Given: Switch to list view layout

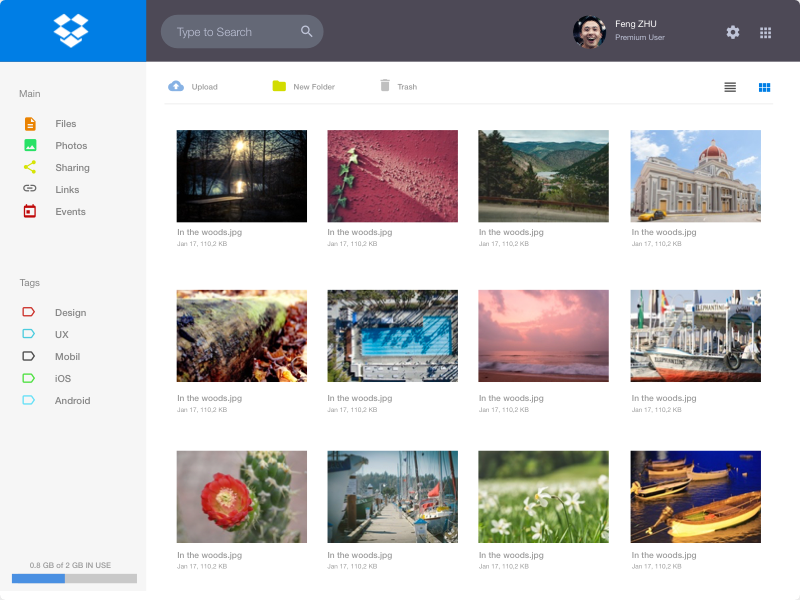Looking at the screenshot, I should 730,87.
